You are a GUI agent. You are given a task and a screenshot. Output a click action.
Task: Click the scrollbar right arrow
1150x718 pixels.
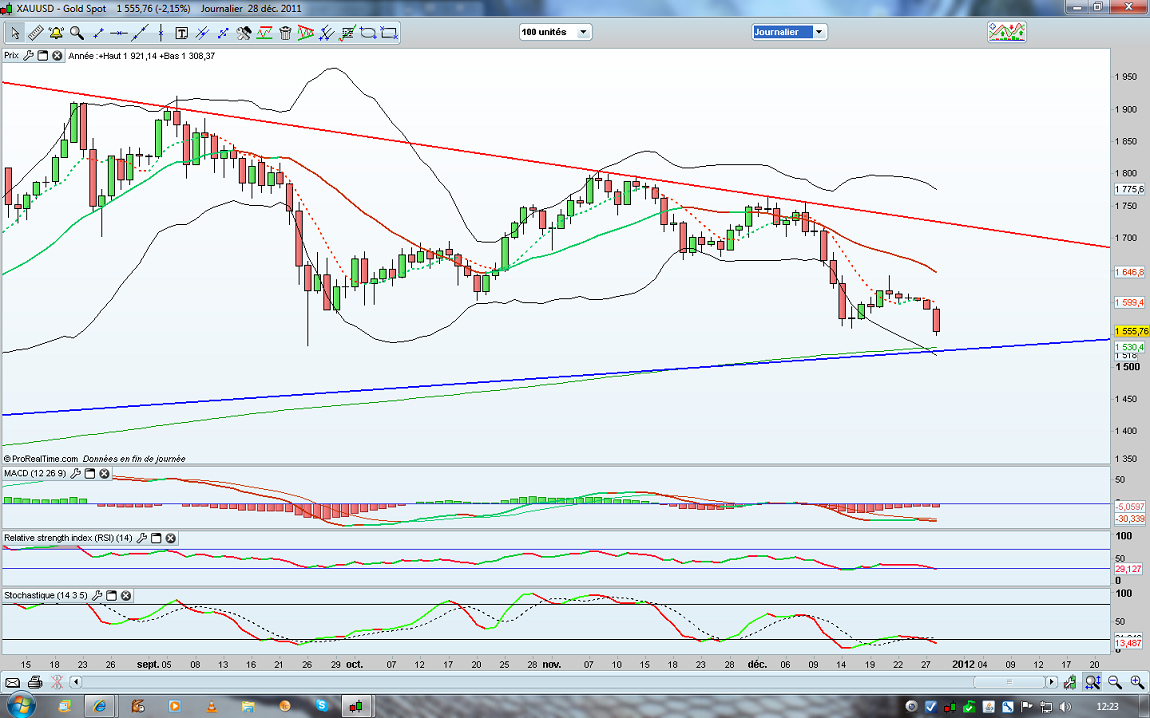(1051, 683)
